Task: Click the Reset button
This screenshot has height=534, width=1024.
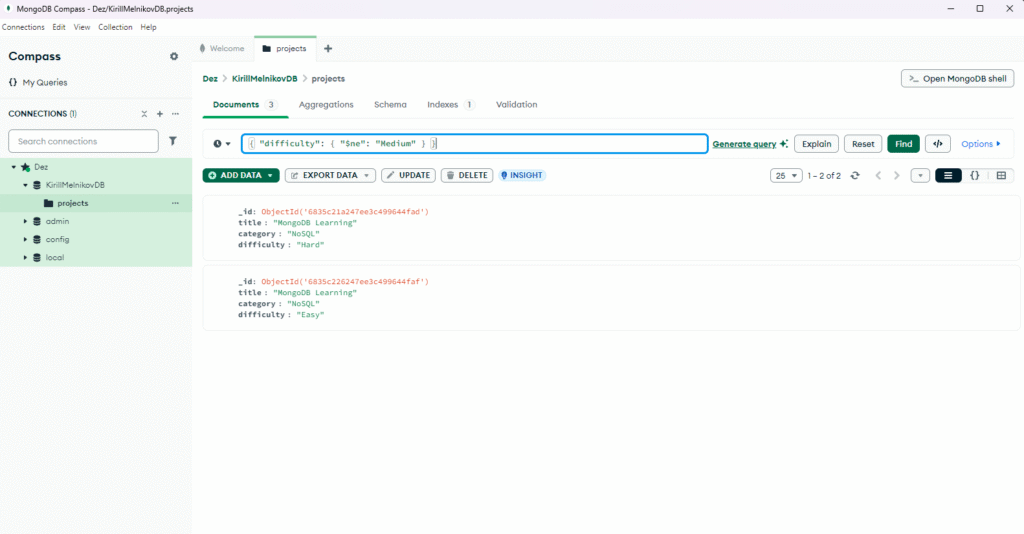Action: pyautogui.click(x=863, y=144)
